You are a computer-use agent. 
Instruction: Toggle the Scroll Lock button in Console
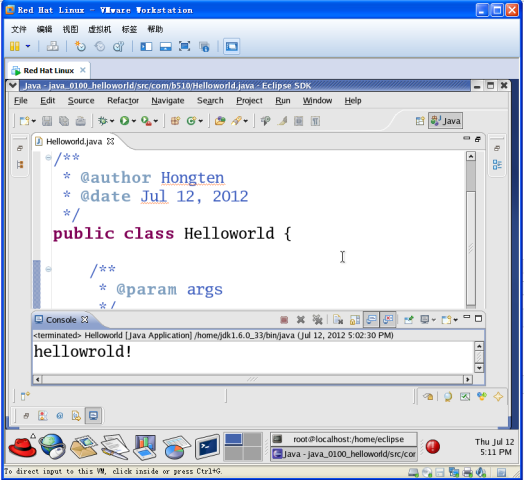point(355,320)
